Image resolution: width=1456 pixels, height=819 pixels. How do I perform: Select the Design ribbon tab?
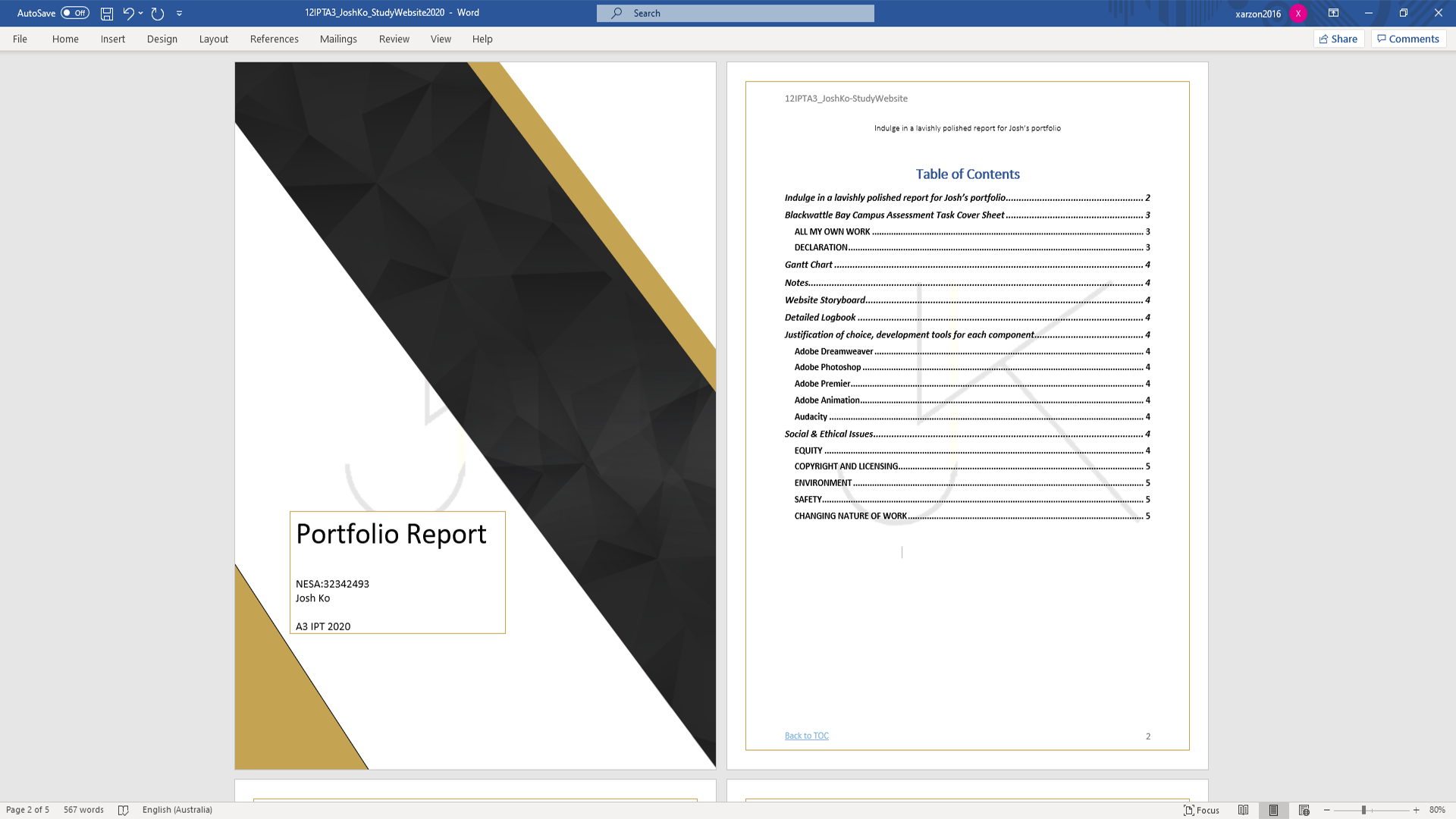pyautogui.click(x=162, y=38)
